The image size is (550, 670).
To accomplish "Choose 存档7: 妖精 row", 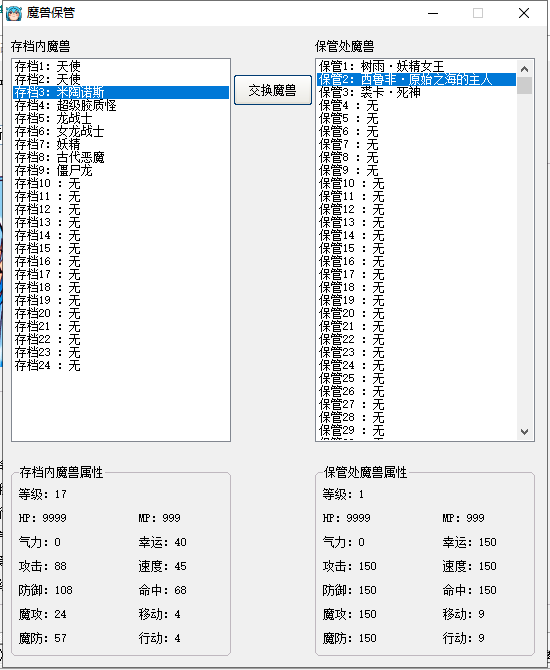I will (x=121, y=144).
